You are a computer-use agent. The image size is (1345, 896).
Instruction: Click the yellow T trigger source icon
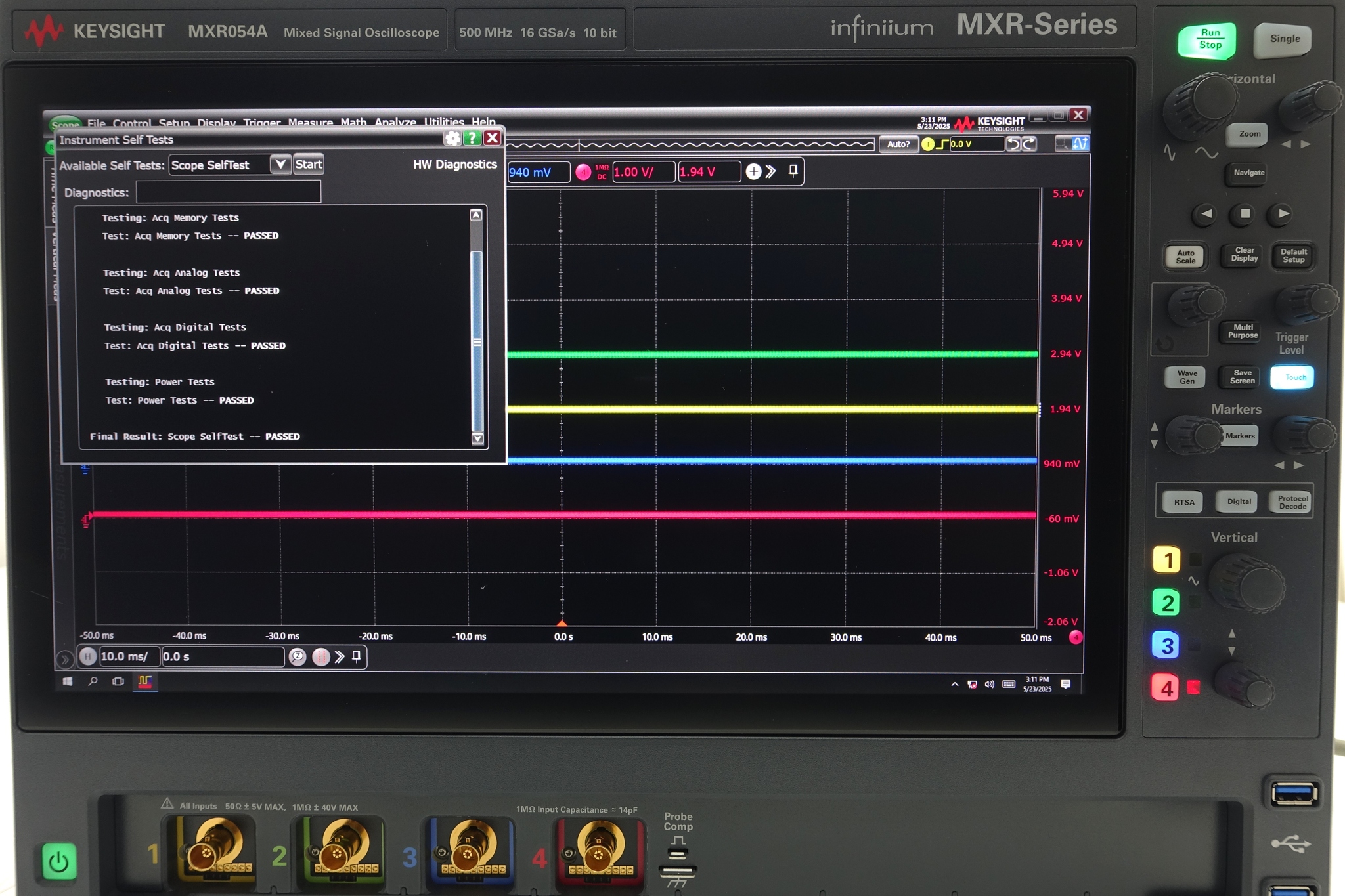[927, 144]
